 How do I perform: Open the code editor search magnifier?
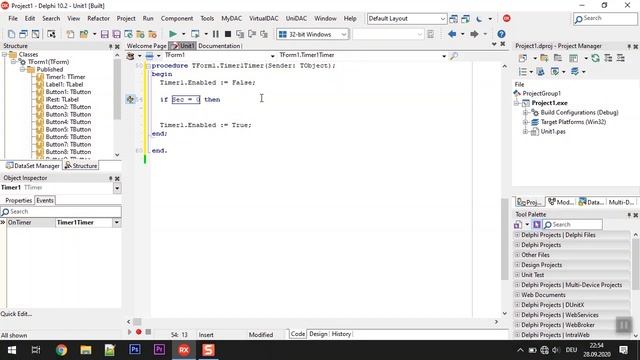tap(453, 56)
